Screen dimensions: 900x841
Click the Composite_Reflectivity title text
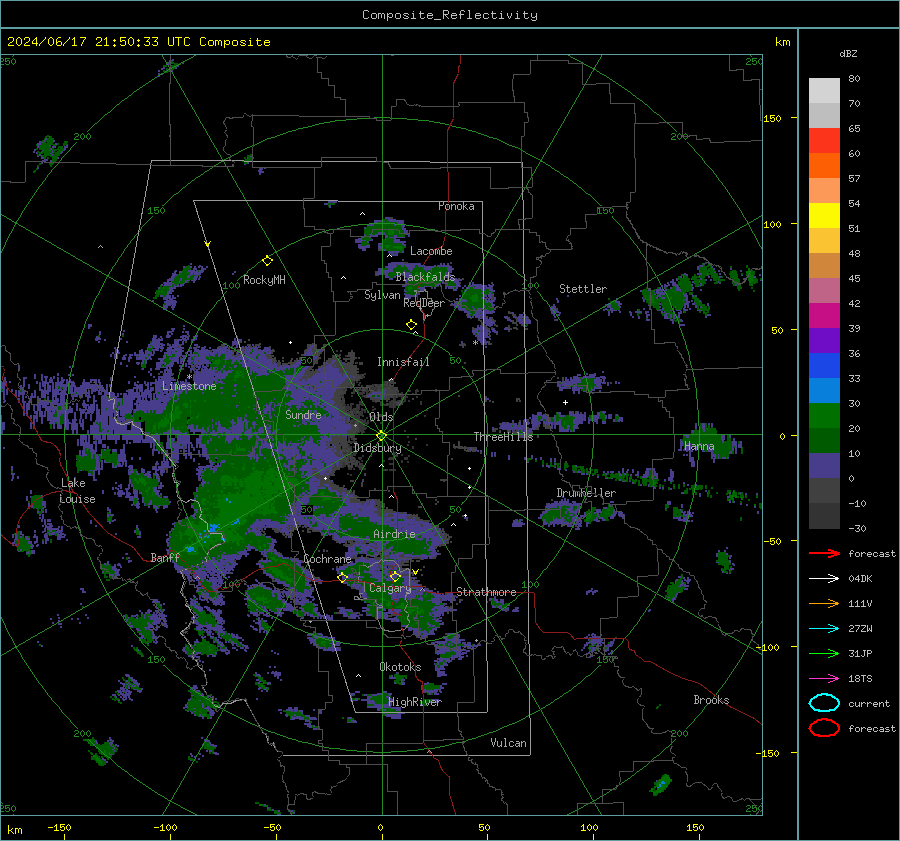[x=449, y=15]
